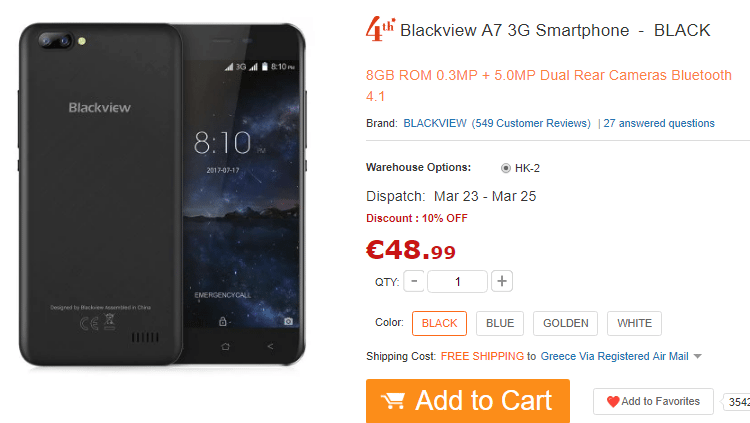Select the HK-2 warehouse radio button
The image size is (750, 423).
pyautogui.click(x=506, y=168)
